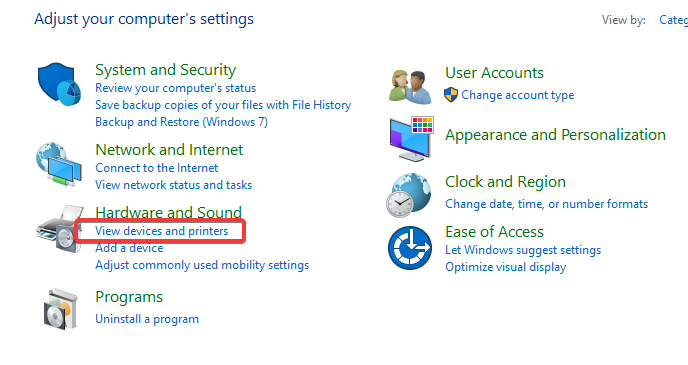Open the View by Category dropdown
Screen dimensions: 688x365
[x=673, y=20]
